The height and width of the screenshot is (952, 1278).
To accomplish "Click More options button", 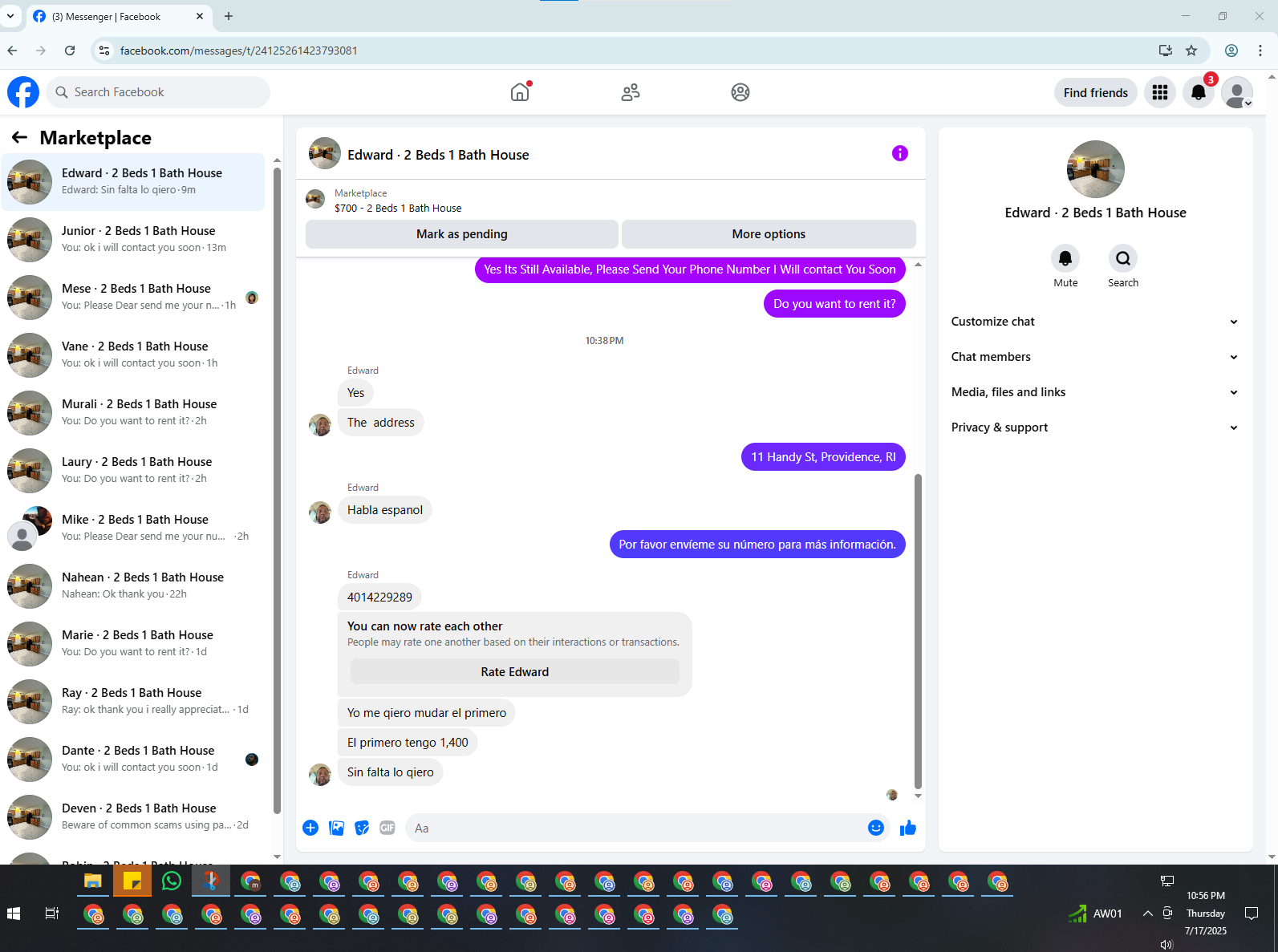I will click(769, 234).
